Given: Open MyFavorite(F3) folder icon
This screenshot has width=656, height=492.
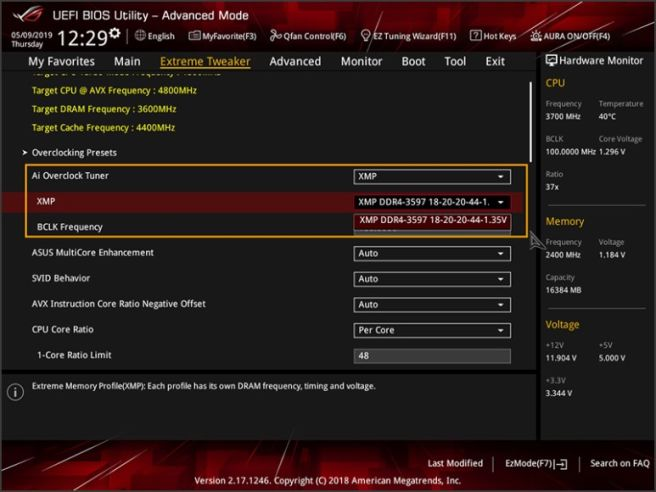Looking at the screenshot, I should [194, 36].
